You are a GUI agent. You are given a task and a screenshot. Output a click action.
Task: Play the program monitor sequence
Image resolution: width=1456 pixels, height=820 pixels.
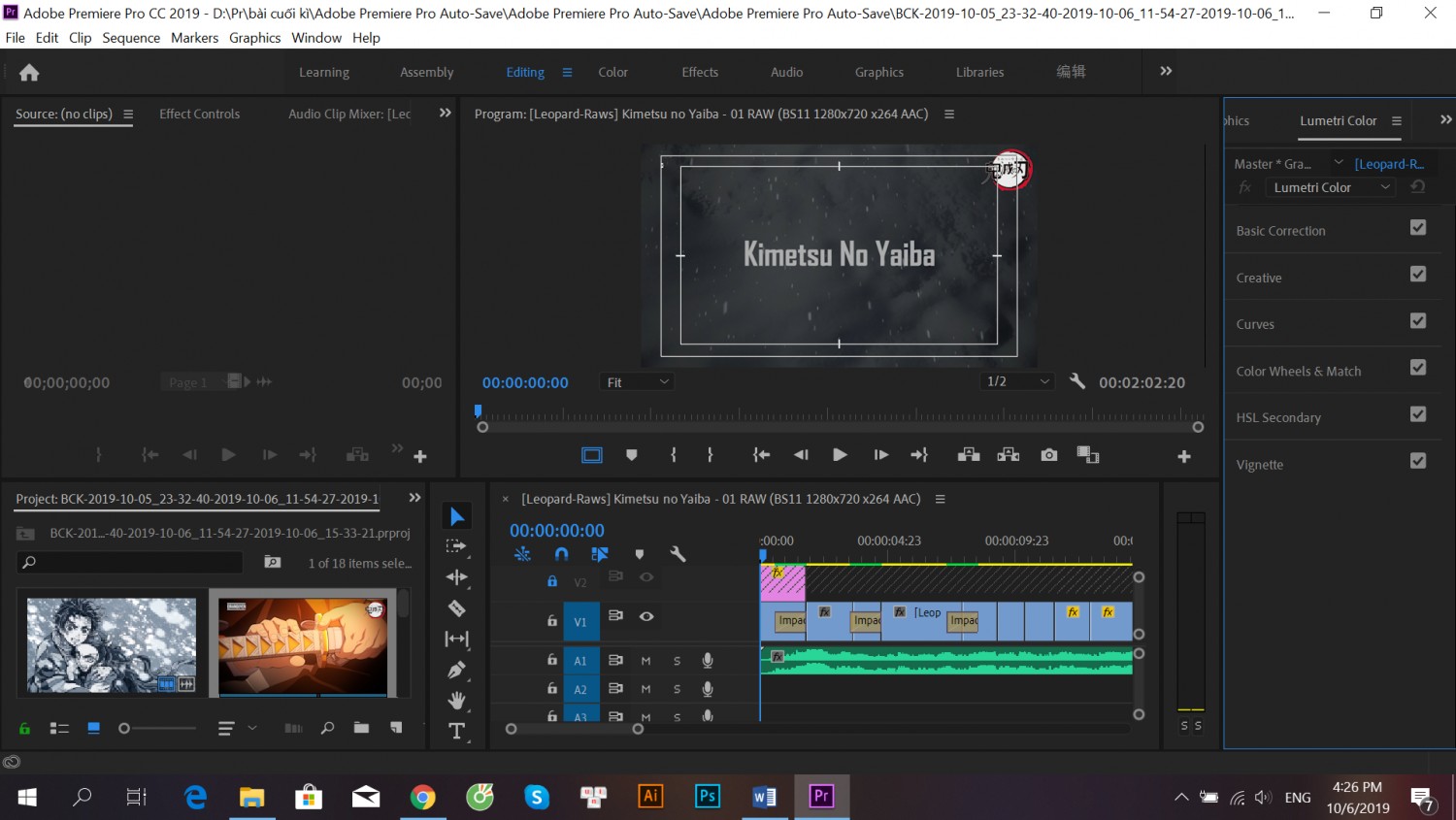coord(840,455)
